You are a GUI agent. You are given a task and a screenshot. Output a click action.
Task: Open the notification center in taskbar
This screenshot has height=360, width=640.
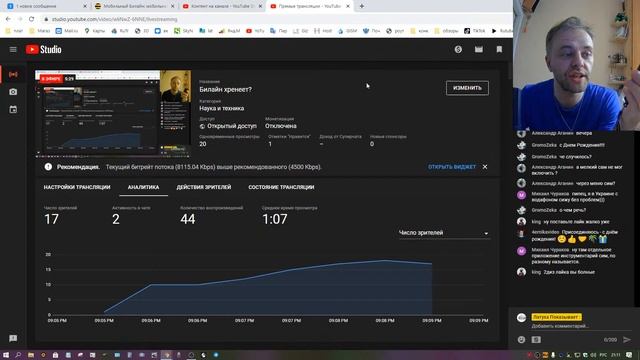(x=629, y=355)
